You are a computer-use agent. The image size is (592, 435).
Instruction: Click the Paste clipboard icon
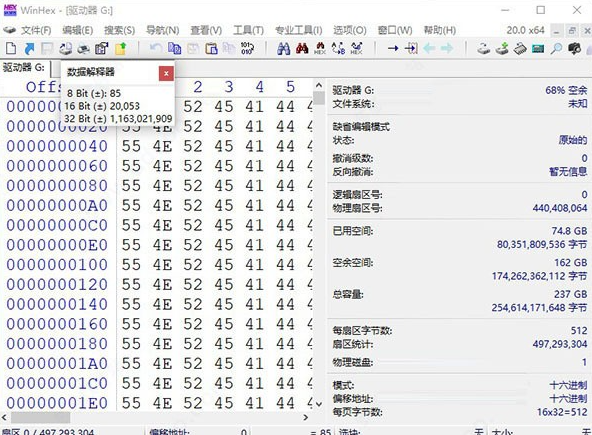coord(211,48)
